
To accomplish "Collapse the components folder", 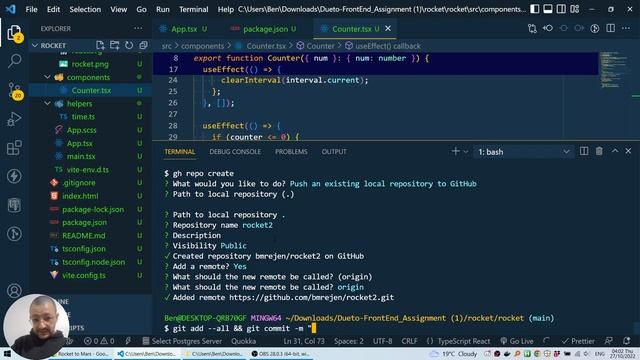I will click(47, 77).
